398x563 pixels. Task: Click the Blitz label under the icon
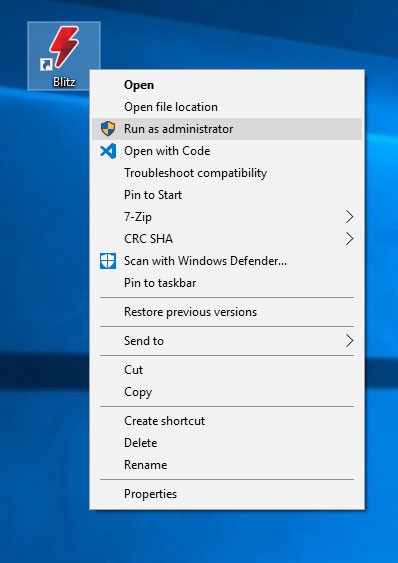(x=64, y=82)
